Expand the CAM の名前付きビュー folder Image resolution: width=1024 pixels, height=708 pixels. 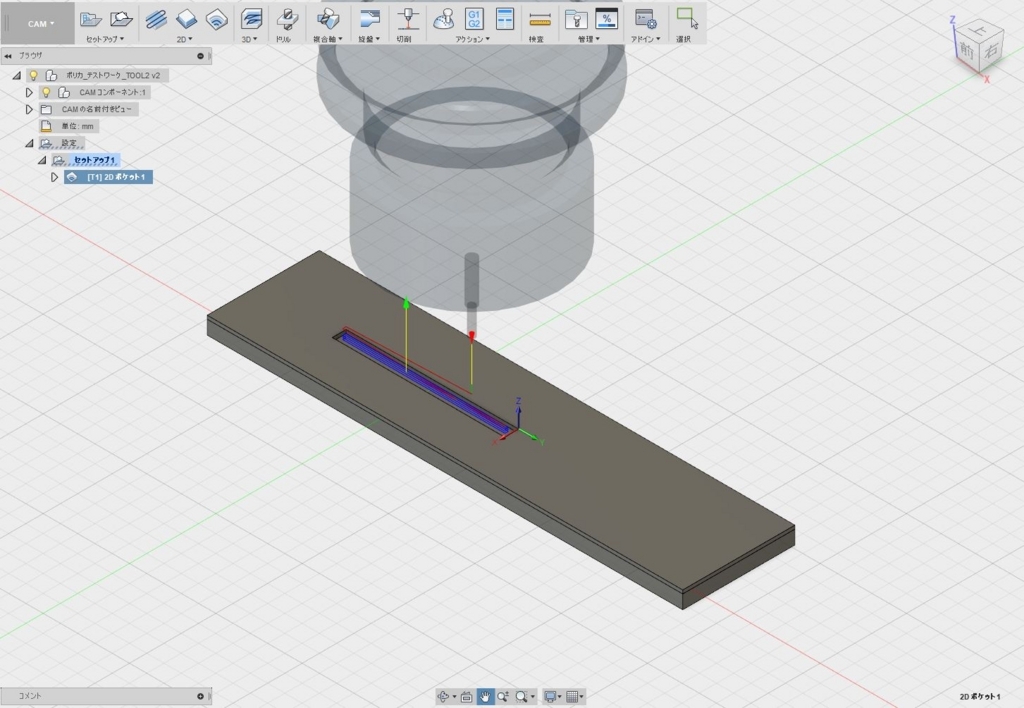tap(29, 109)
